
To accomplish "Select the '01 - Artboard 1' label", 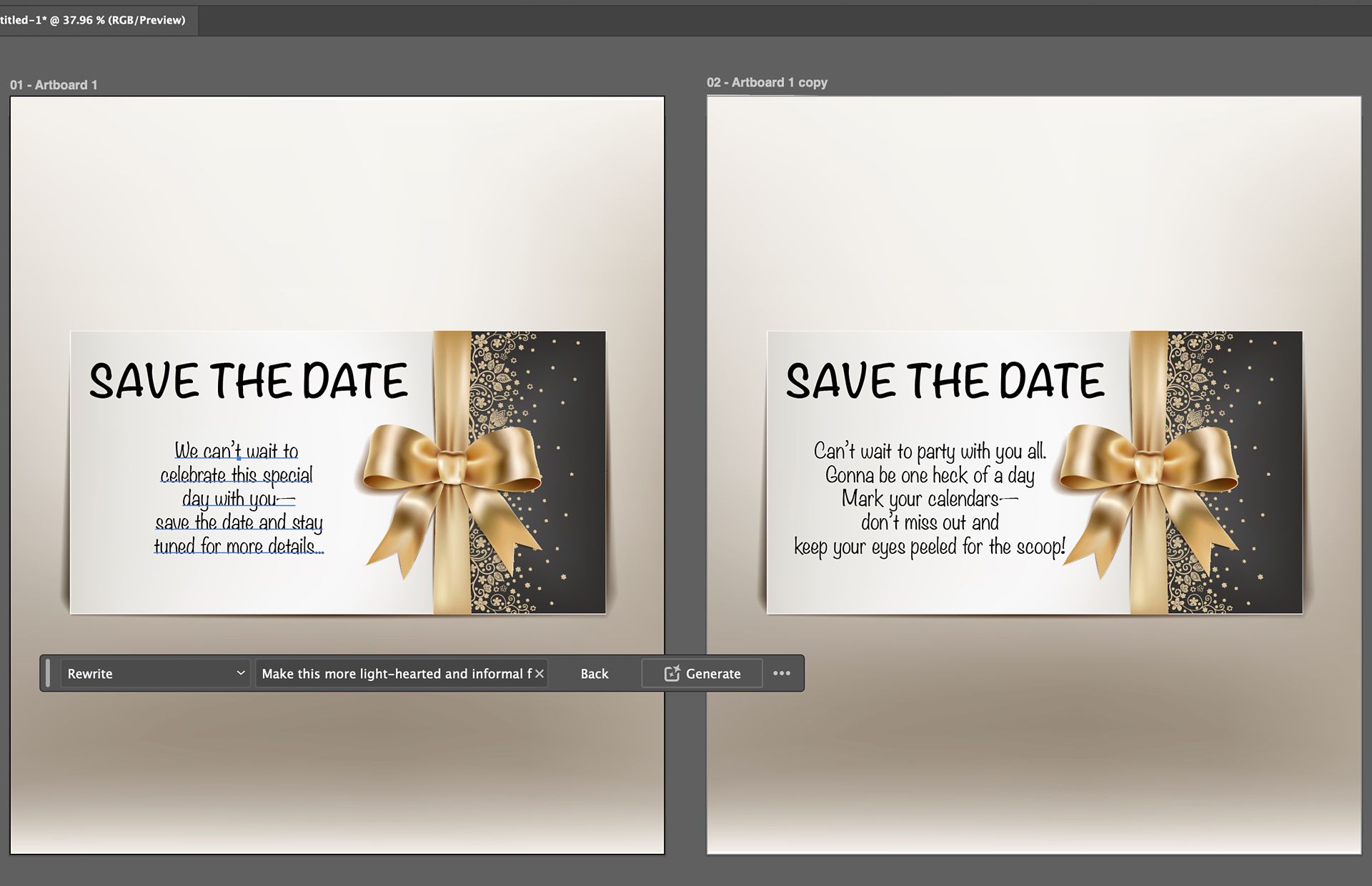I will coord(54,85).
